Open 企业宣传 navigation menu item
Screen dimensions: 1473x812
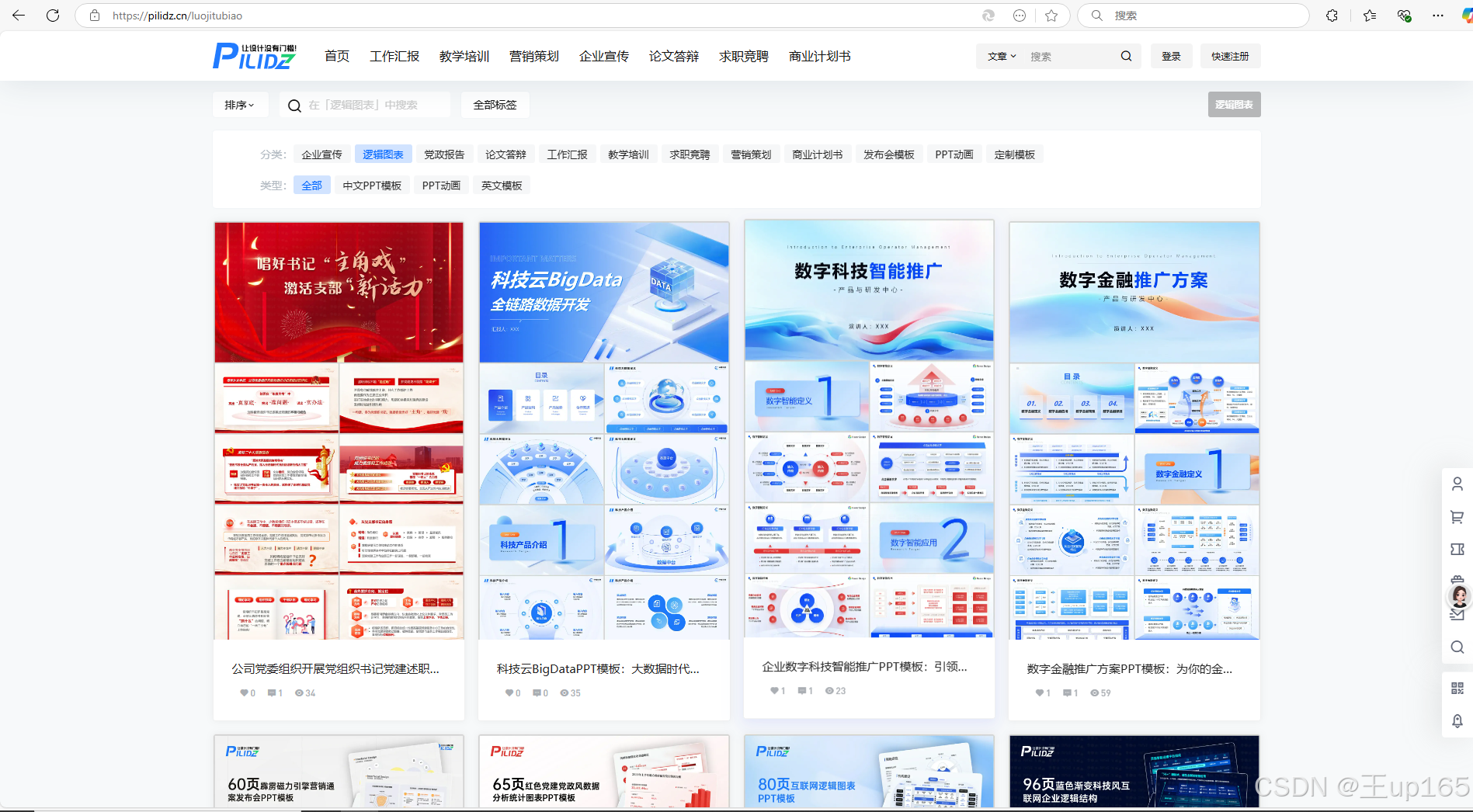click(604, 56)
